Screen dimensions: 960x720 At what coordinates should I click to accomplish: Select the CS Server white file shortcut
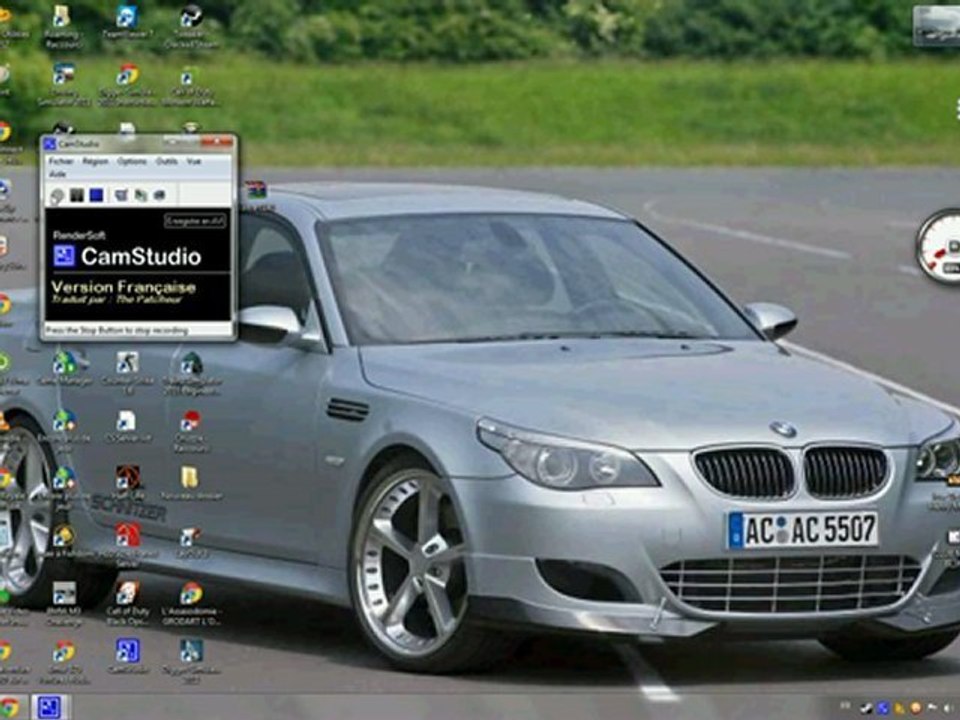pos(126,426)
